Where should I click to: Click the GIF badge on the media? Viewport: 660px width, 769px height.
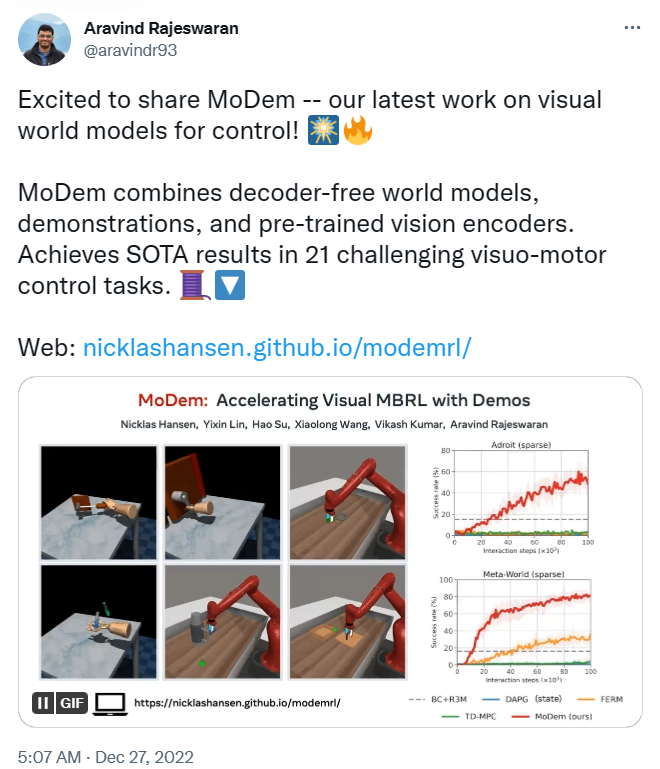tap(72, 702)
